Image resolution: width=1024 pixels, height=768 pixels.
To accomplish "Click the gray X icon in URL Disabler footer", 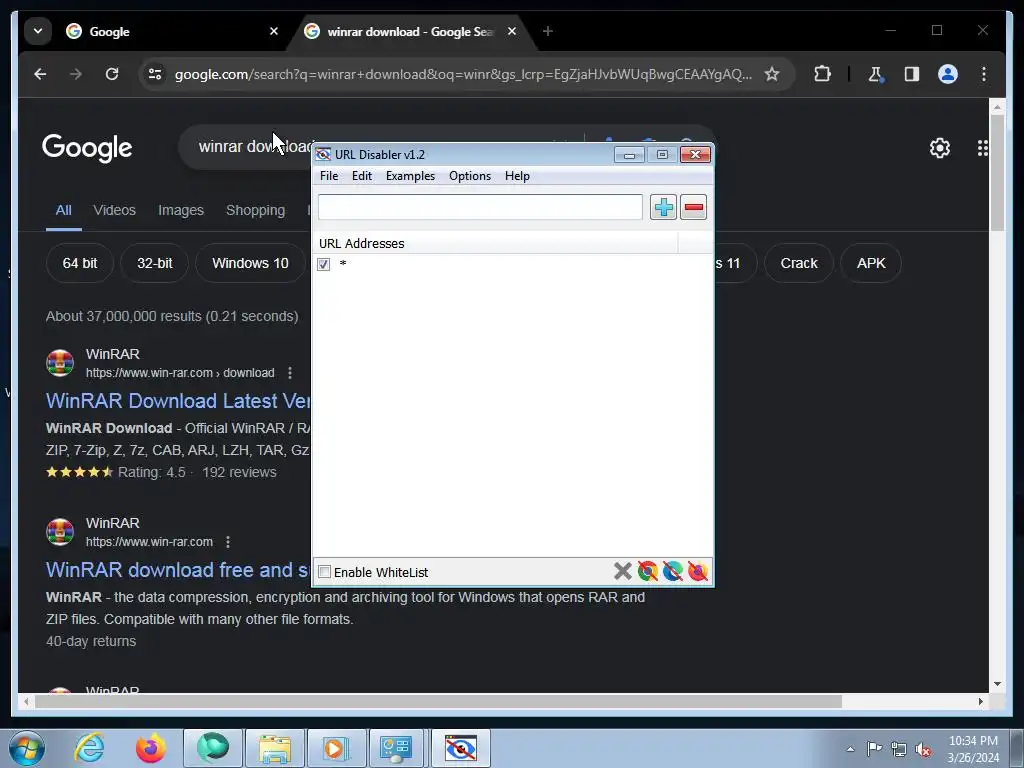I will tap(622, 571).
